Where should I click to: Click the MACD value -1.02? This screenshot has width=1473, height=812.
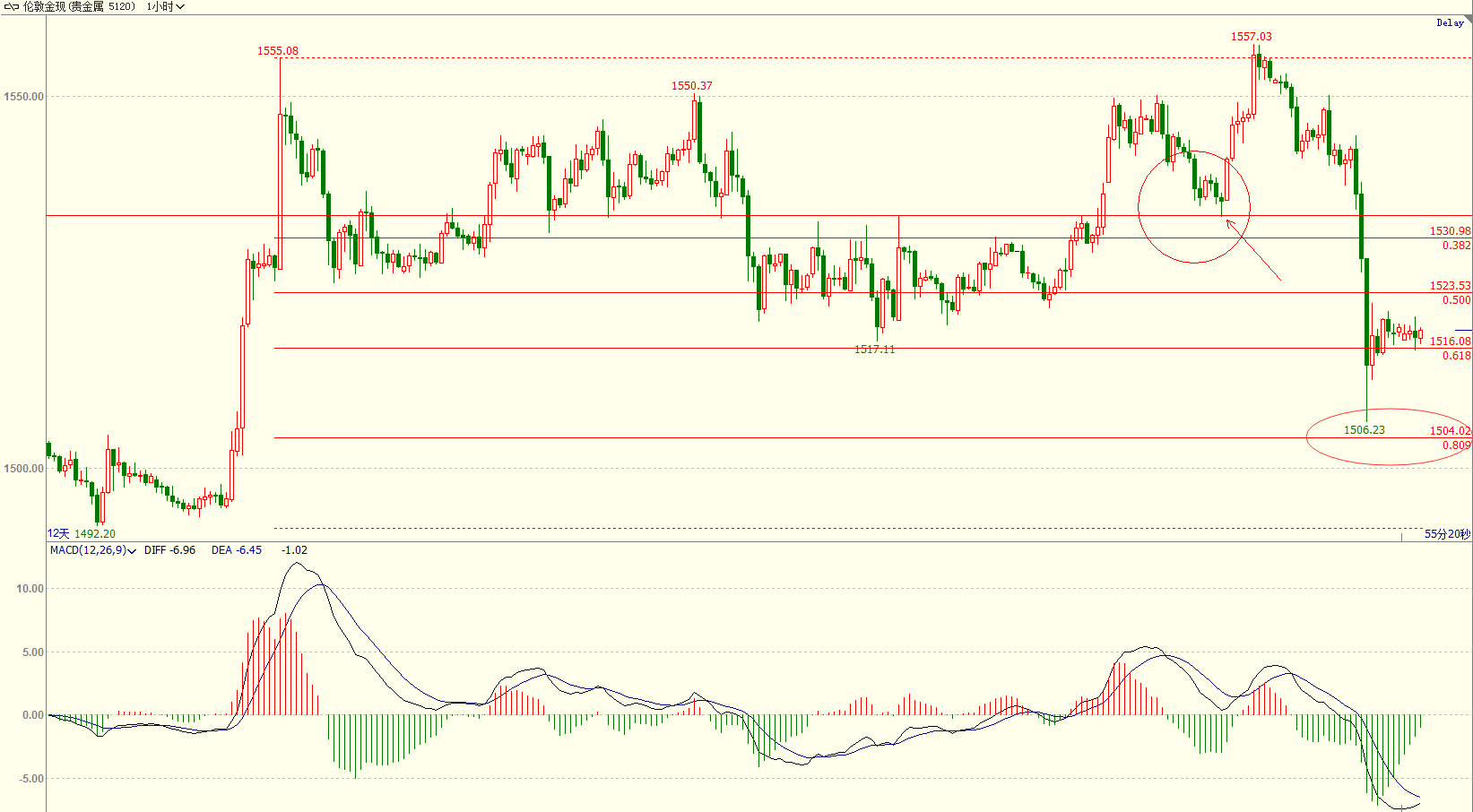click(294, 550)
